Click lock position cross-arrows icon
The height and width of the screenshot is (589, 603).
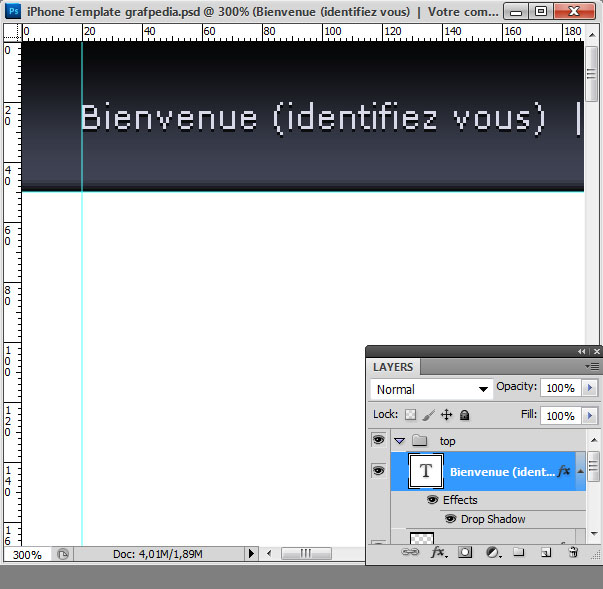(446, 415)
